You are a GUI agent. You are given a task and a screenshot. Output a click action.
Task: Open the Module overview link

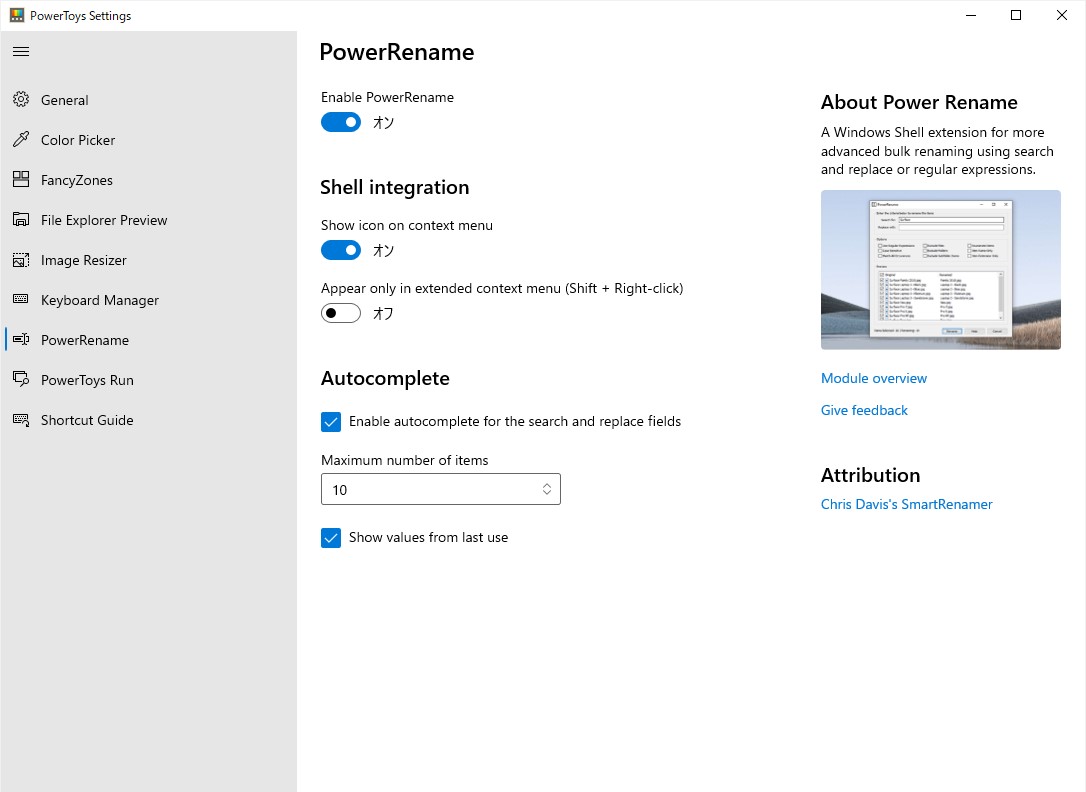pos(873,378)
